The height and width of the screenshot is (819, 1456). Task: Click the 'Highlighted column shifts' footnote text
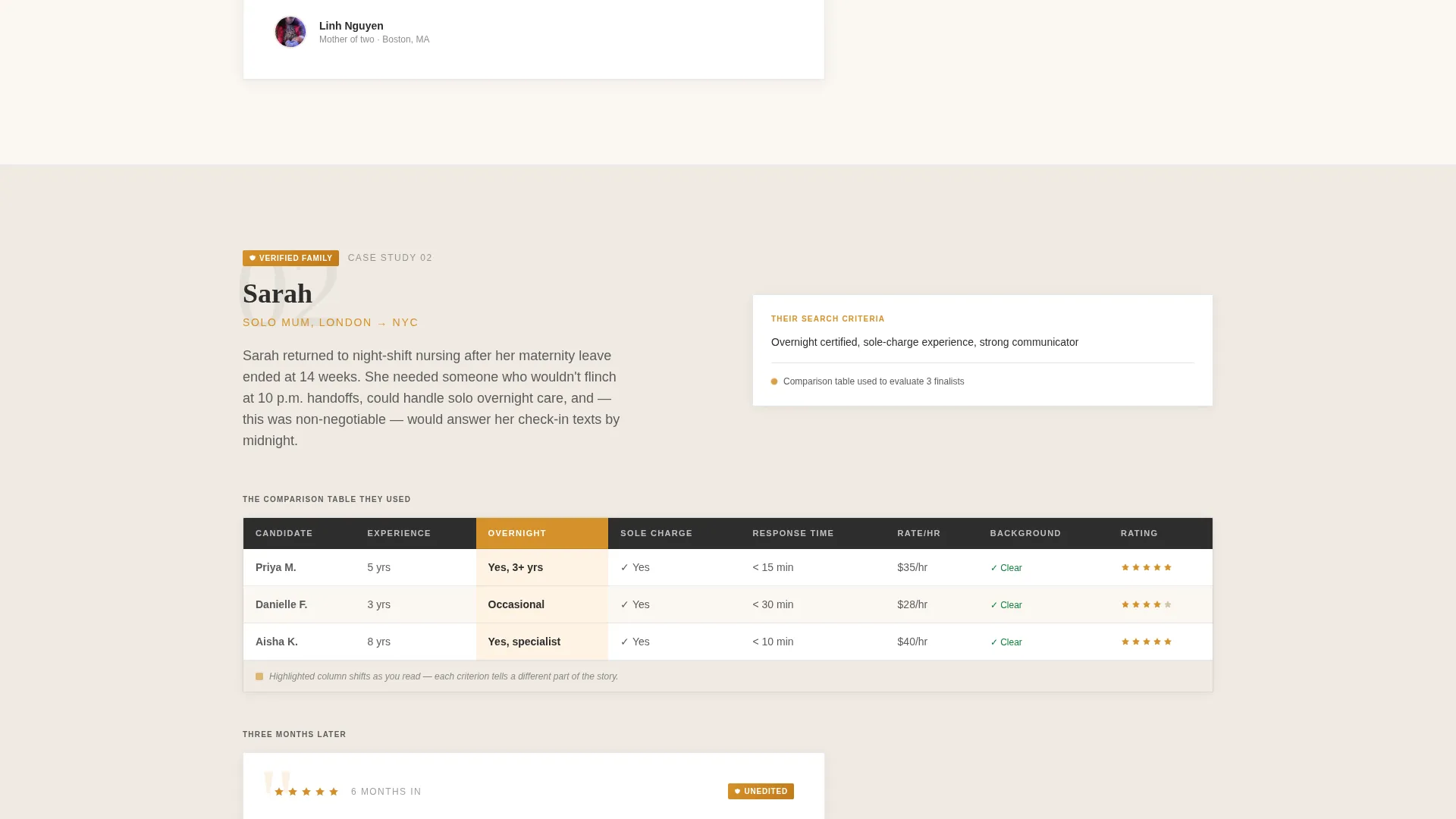click(444, 676)
